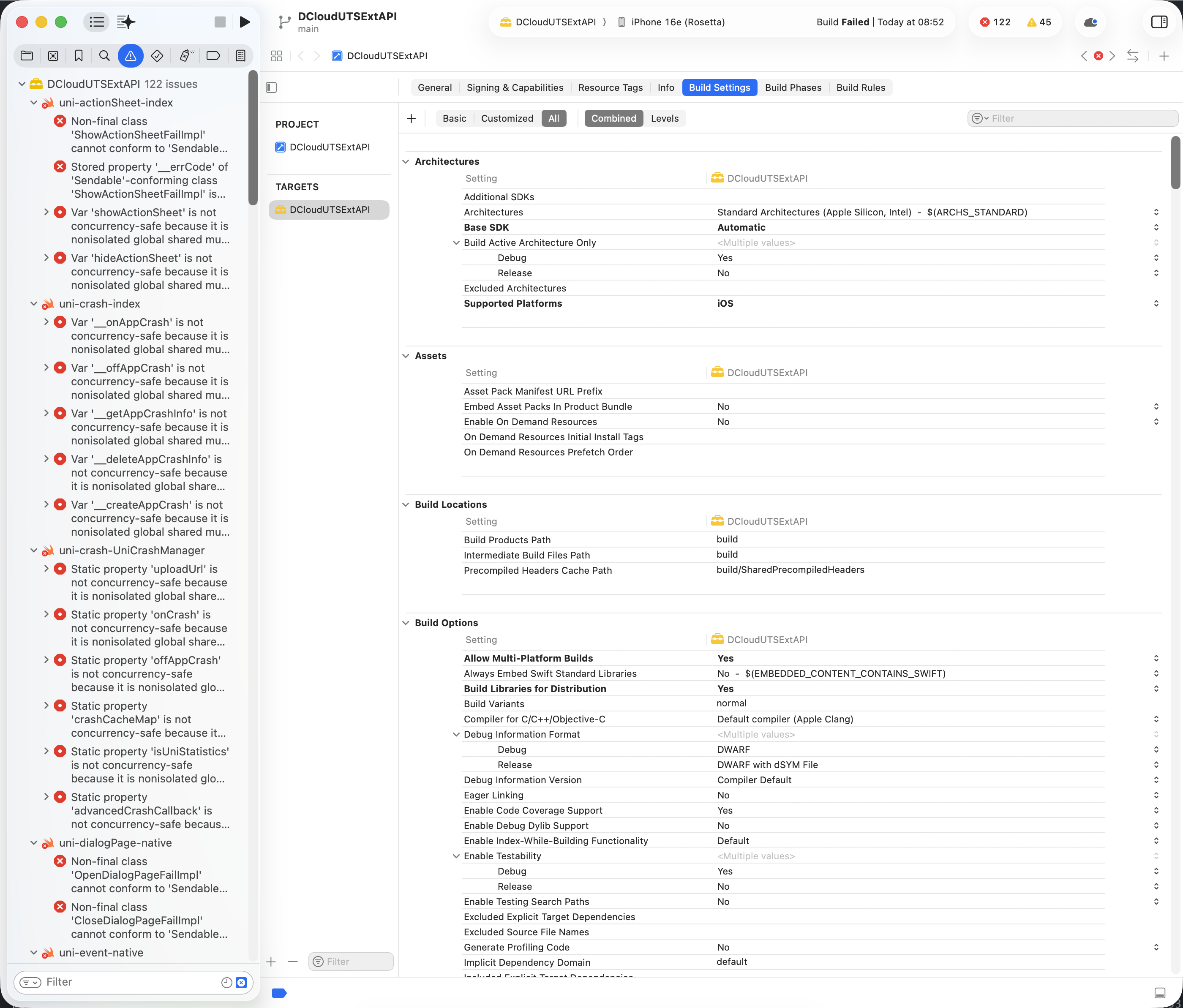Collapse the Assets settings section
1183x1008 pixels.
tap(406, 356)
